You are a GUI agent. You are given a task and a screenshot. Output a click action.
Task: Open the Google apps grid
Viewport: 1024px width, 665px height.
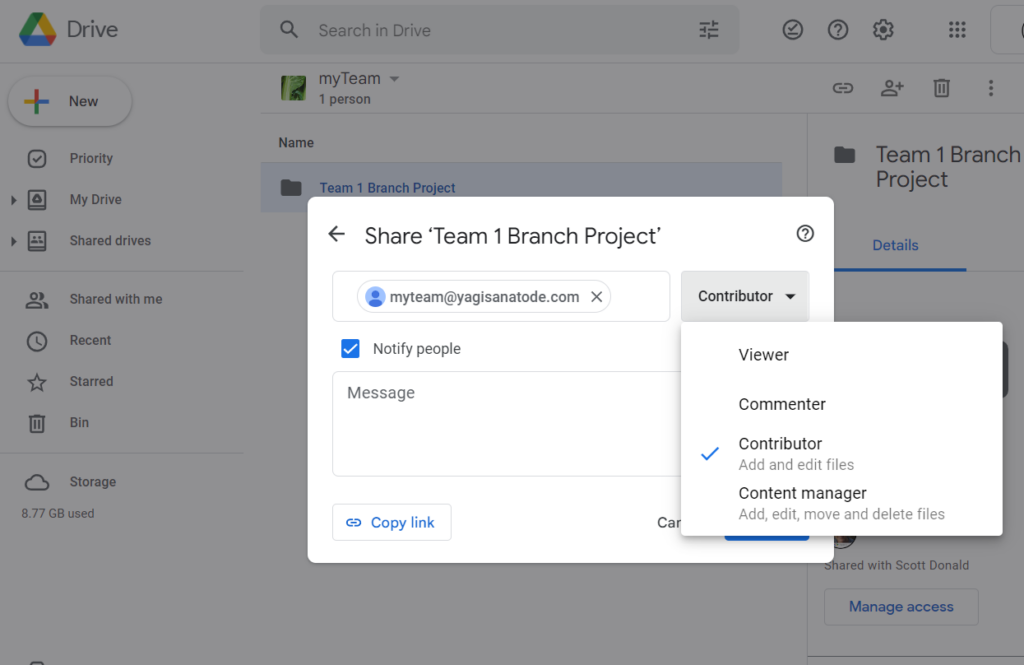coord(957,30)
